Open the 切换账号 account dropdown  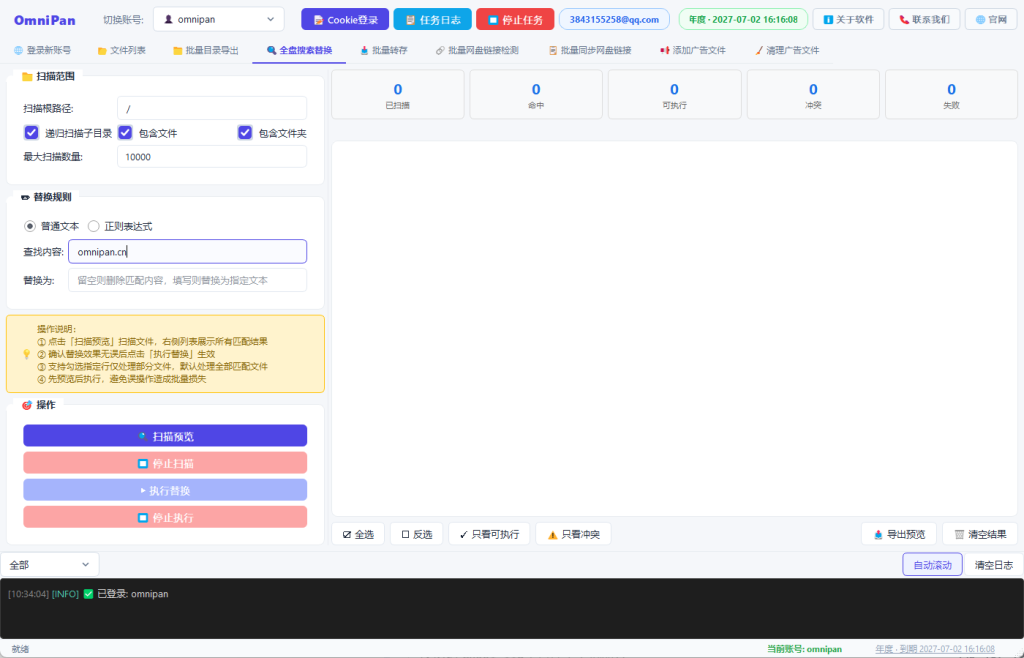218,20
